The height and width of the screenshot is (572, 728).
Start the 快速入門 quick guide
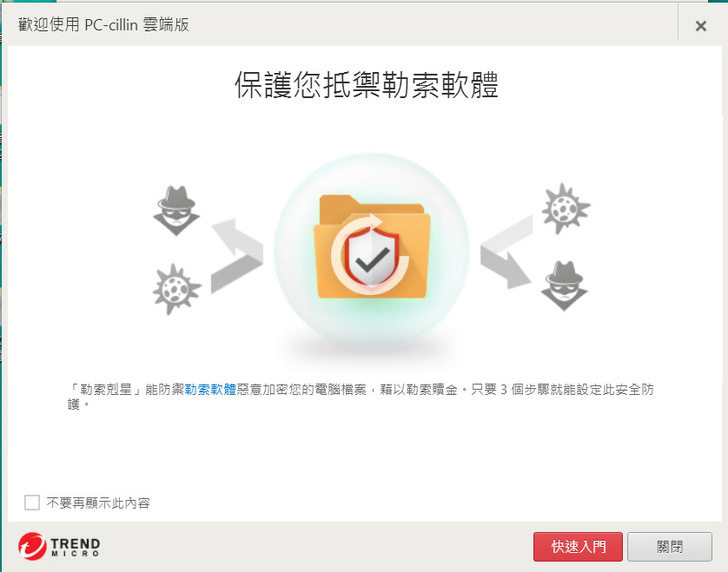[x=578, y=546]
